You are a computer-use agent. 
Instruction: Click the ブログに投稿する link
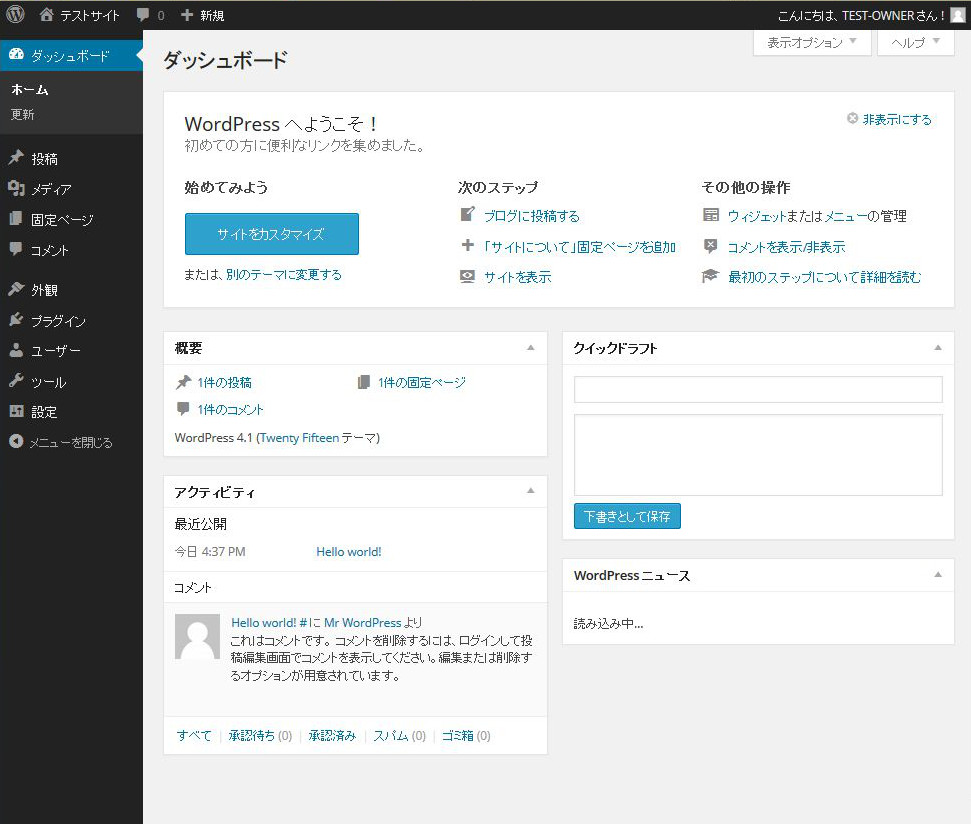pyautogui.click(x=532, y=216)
